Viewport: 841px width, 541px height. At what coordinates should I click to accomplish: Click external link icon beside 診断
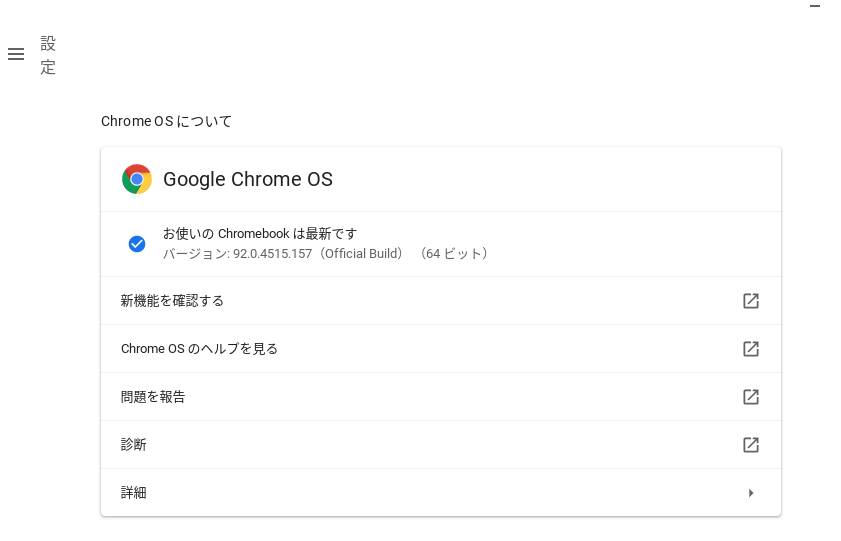751,445
